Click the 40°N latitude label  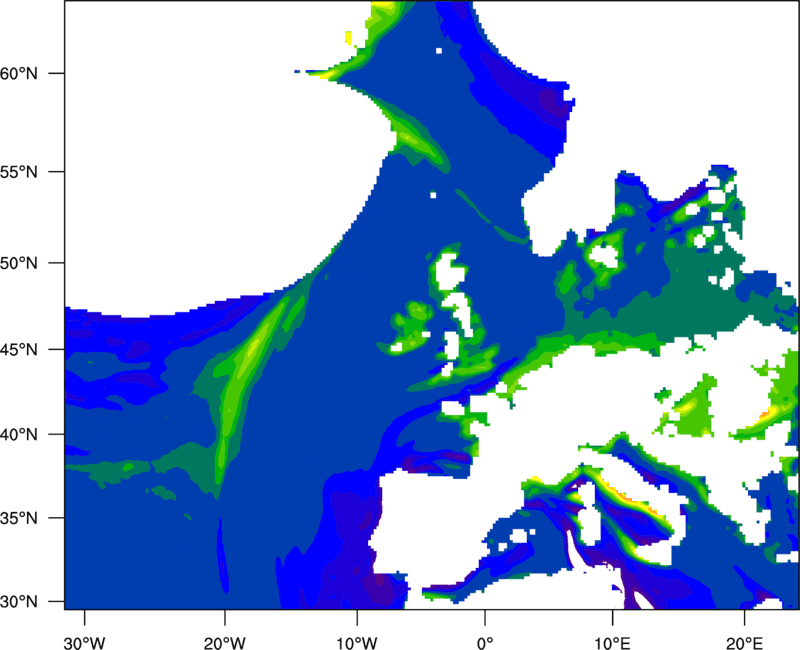pos(19,435)
